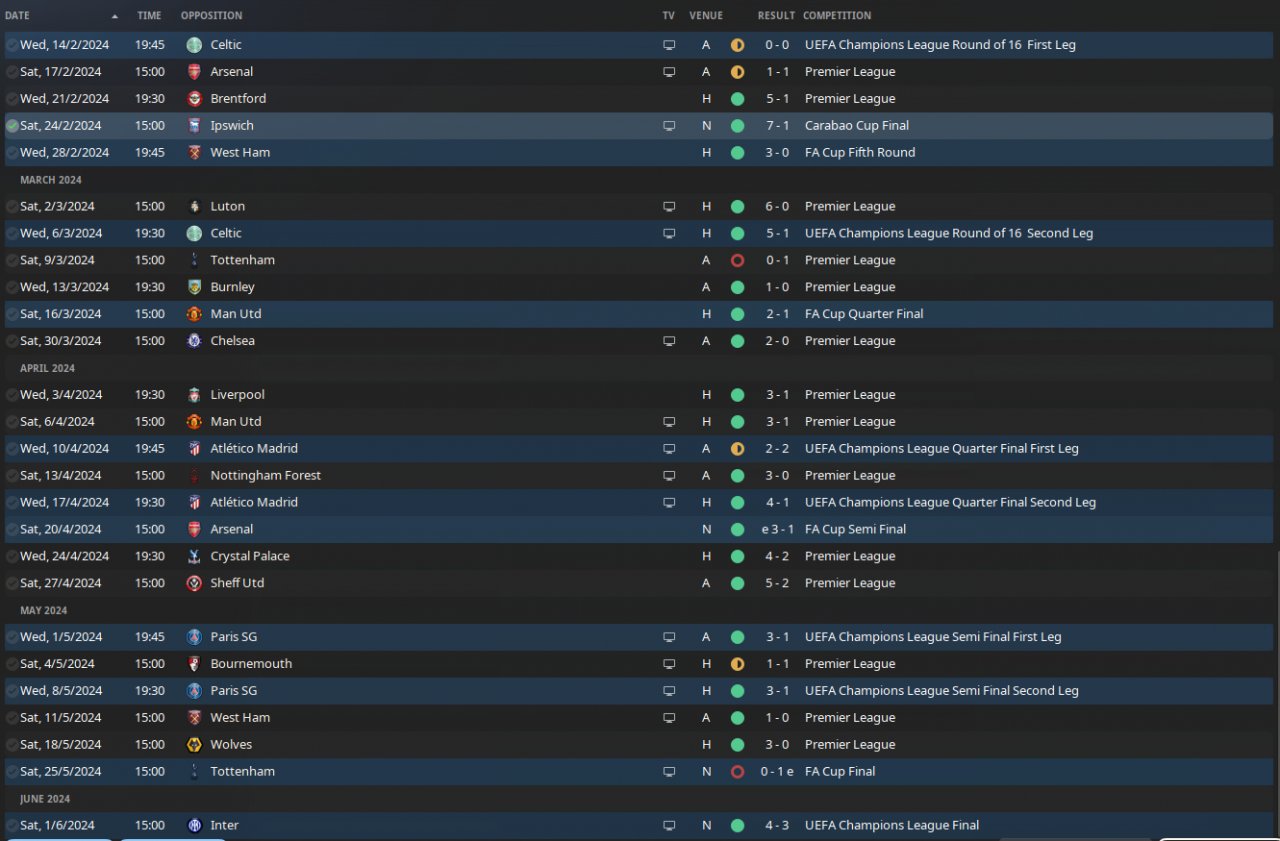Click the Ipswich club badge icon
This screenshot has width=1280, height=841.
coord(194,126)
